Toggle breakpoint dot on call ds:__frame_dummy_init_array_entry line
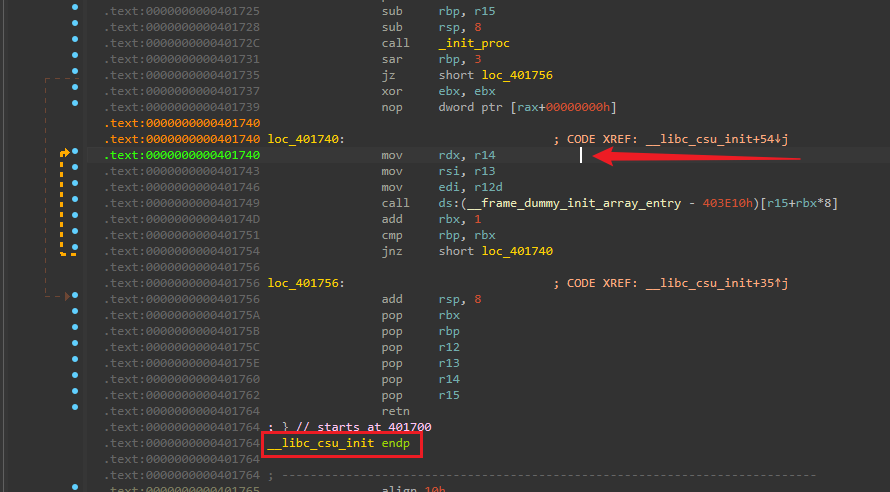Viewport: 890px width, 492px height. click(75, 199)
